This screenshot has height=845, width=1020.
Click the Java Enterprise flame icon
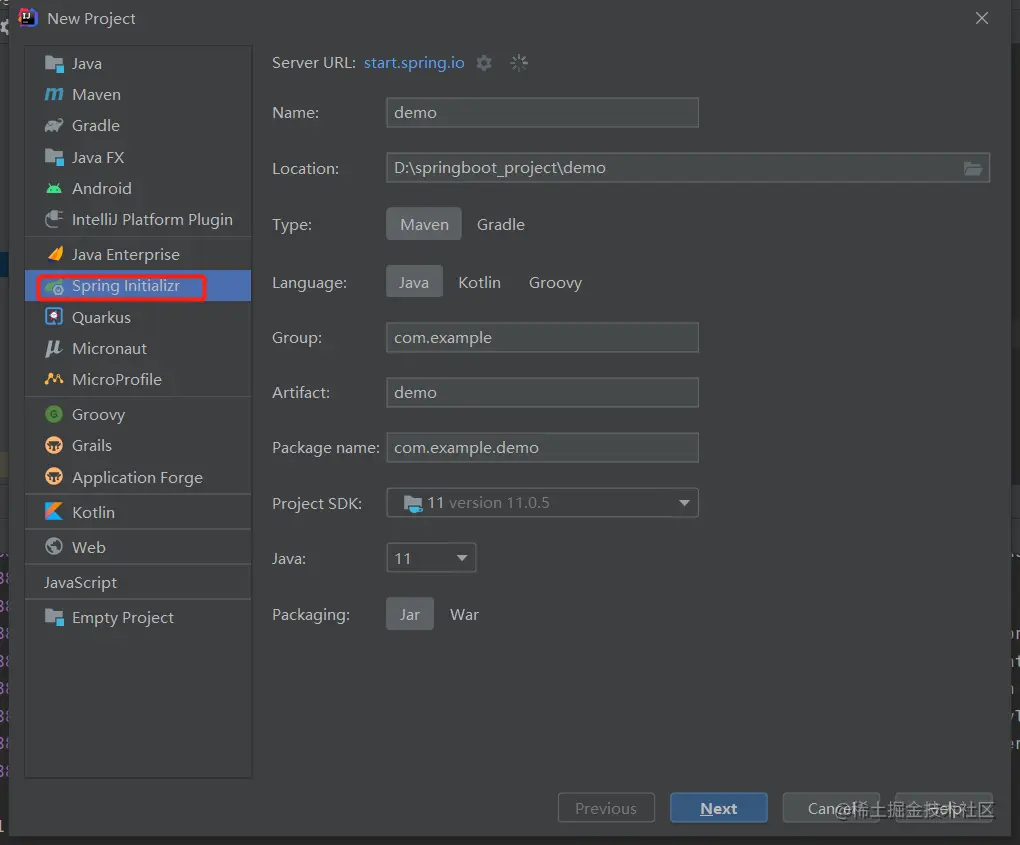click(55, 254)
